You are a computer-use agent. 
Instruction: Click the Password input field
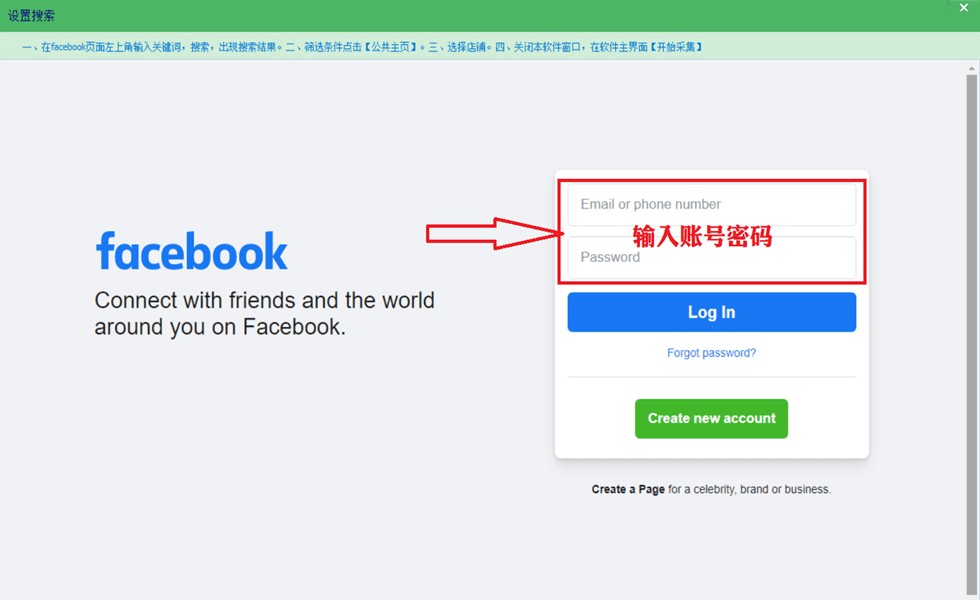(711, 258)
